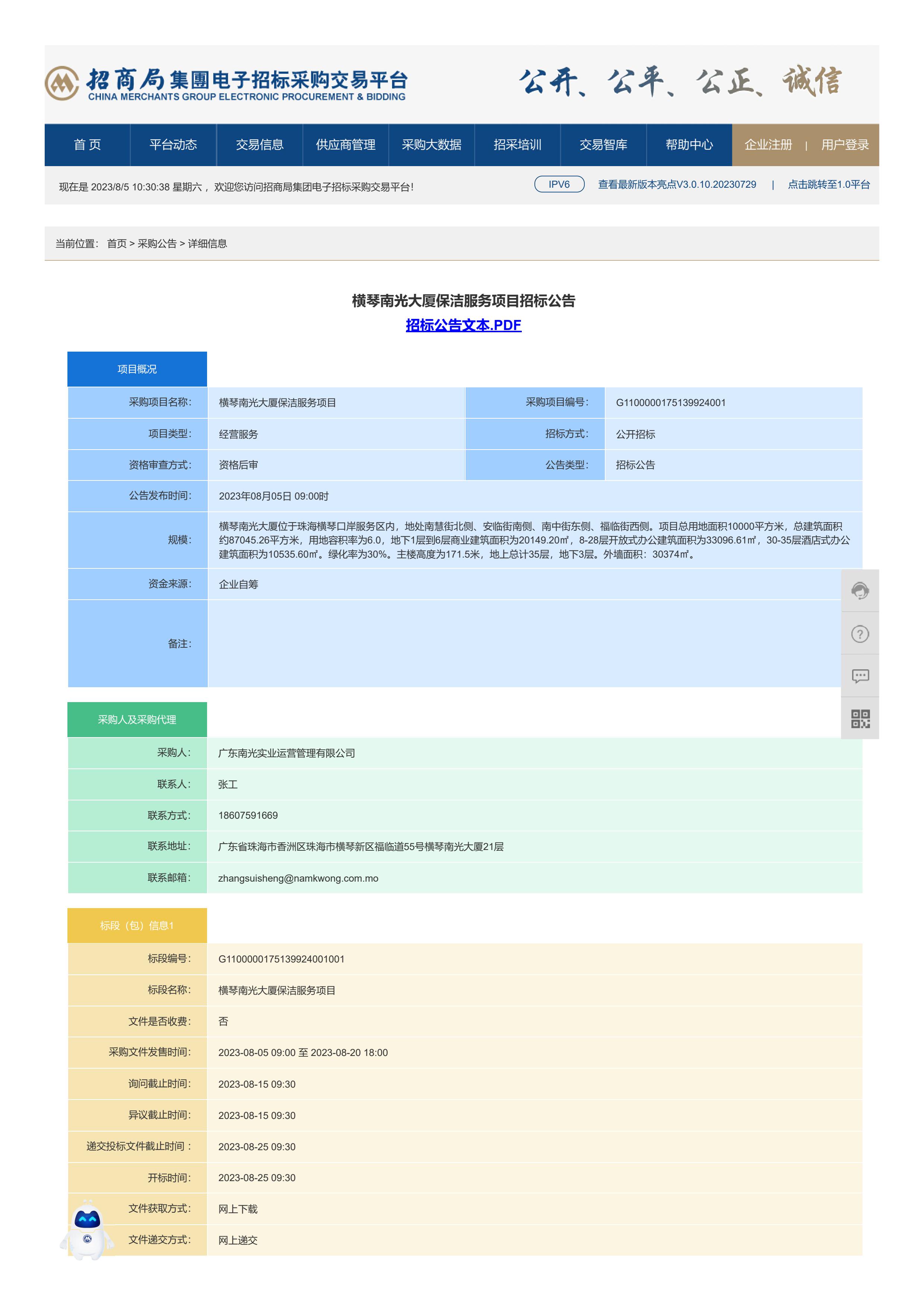Click the page title 横琴南光大厦保洁服务项目招标公告
This screenshot has height=1307, width=924.
[463, 301]
